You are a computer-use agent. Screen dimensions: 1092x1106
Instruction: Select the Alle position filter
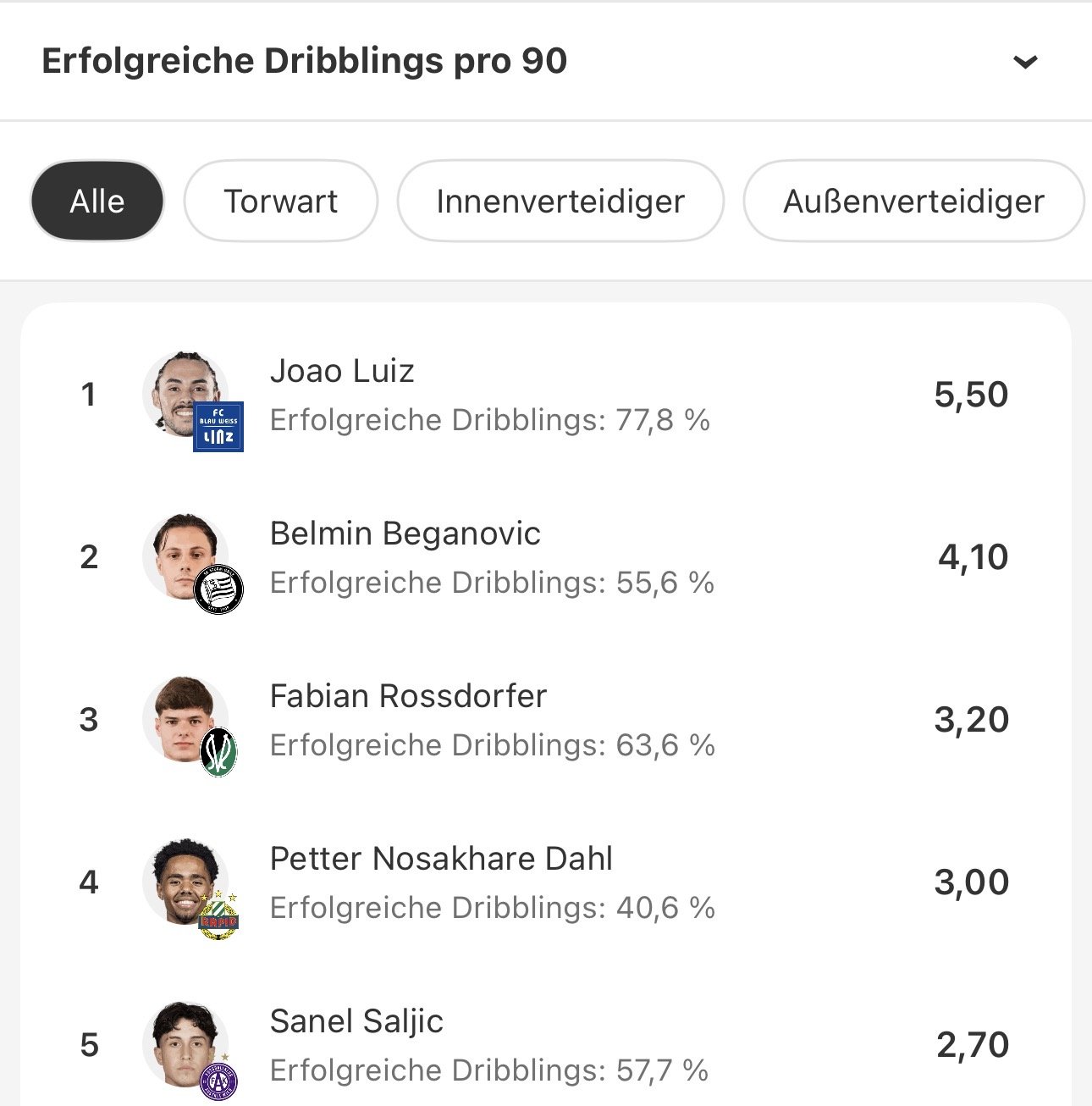pos(97,202)
